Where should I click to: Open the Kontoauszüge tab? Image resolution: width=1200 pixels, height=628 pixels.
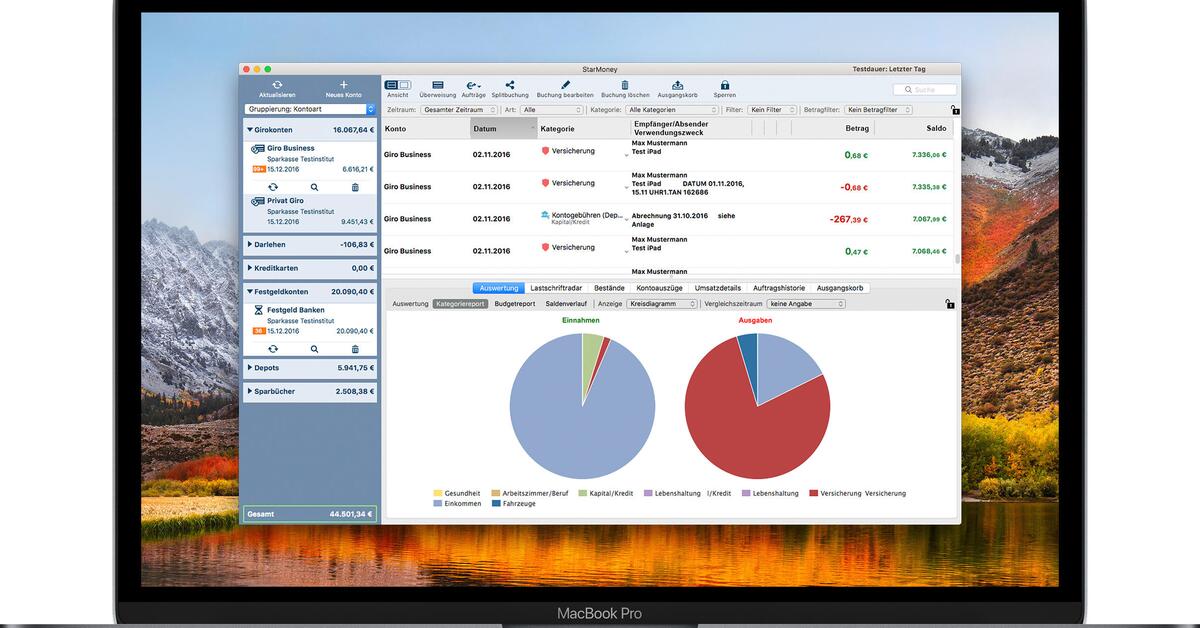point(659,287)
